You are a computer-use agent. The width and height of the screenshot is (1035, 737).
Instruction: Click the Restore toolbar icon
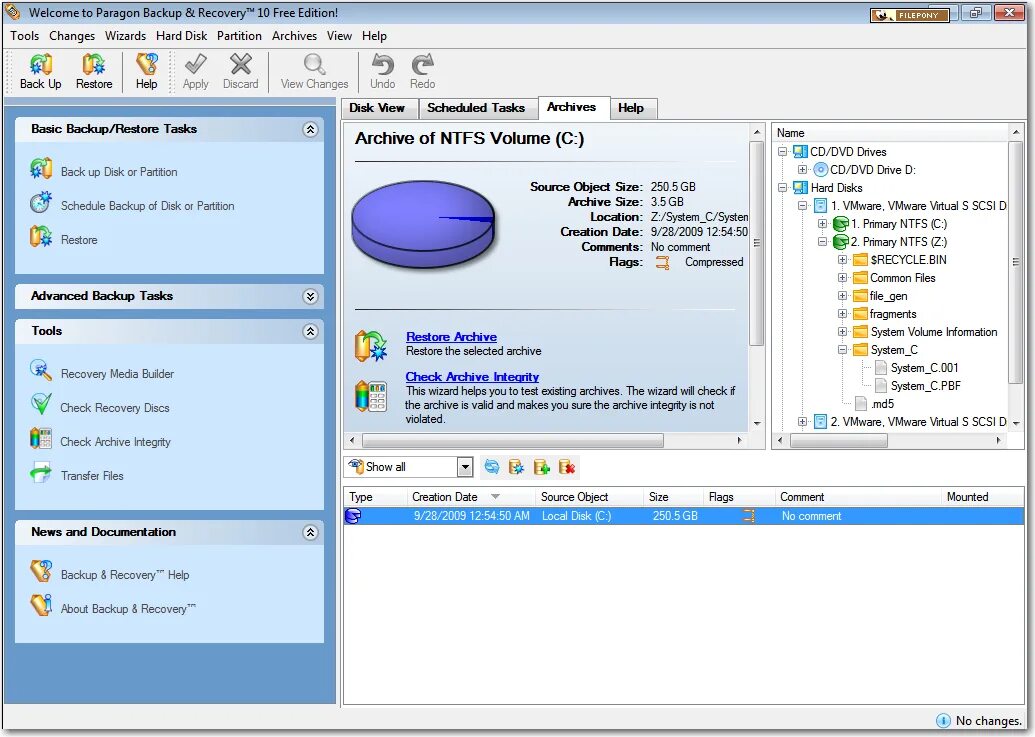click(94, 65)
